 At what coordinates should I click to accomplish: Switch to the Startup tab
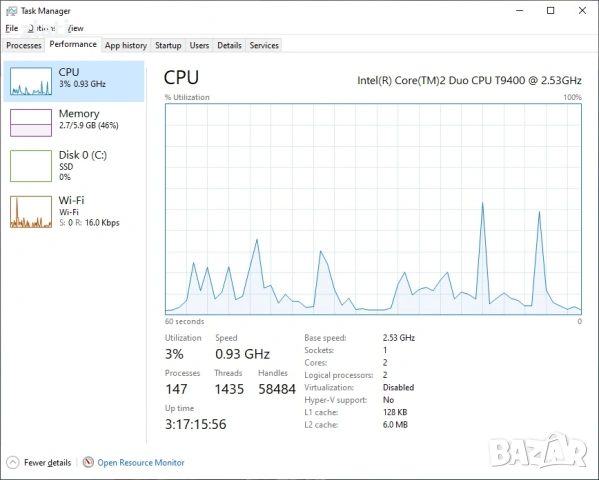tap(168, 45)
